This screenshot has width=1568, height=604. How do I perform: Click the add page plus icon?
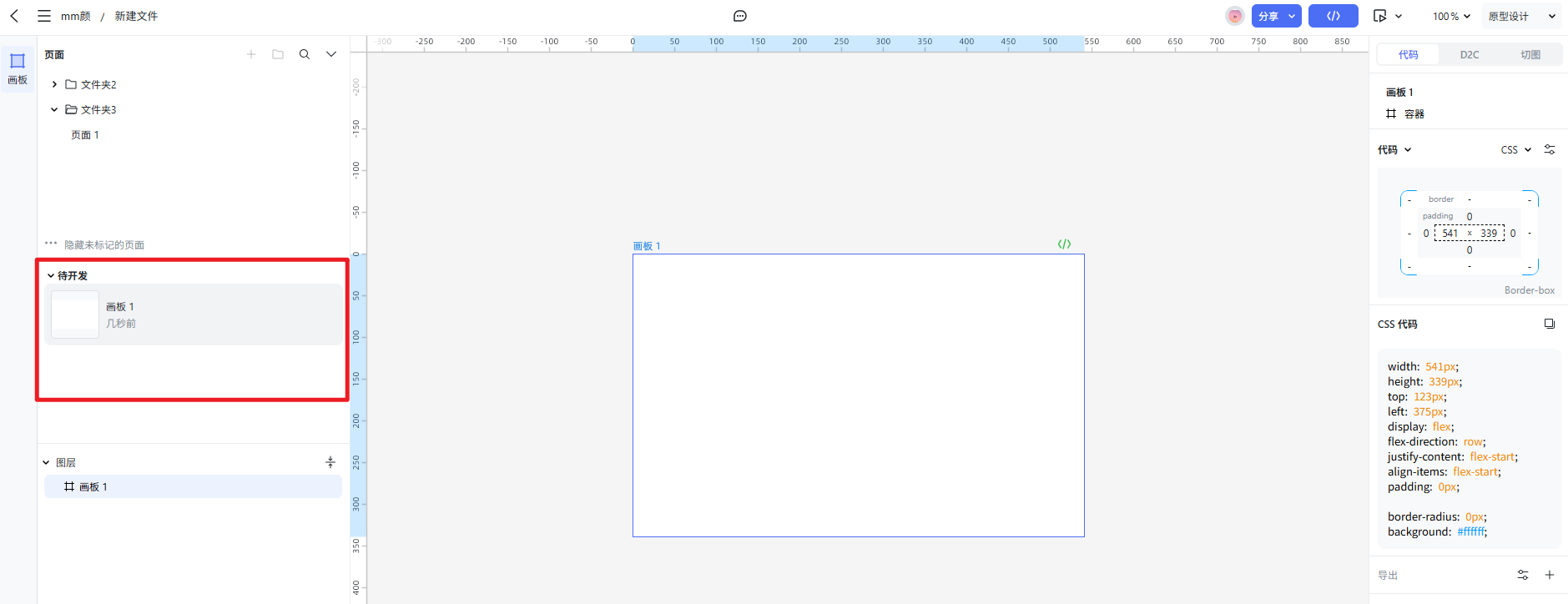[x=251, y=54]
